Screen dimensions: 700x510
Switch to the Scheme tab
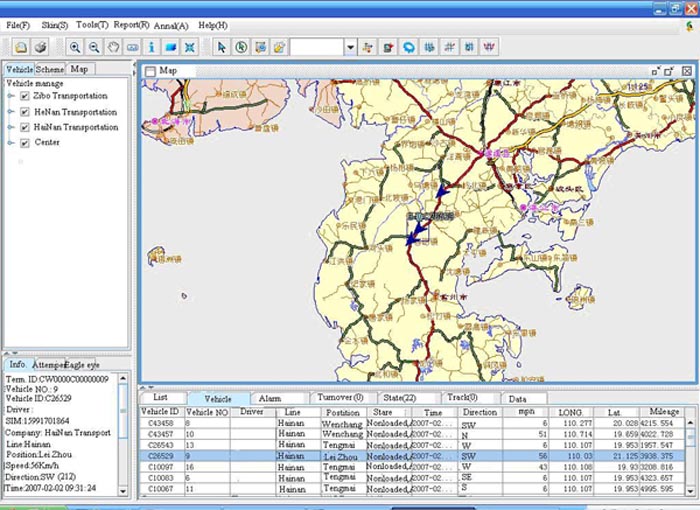pyautogui.click(x=50, y=69)
